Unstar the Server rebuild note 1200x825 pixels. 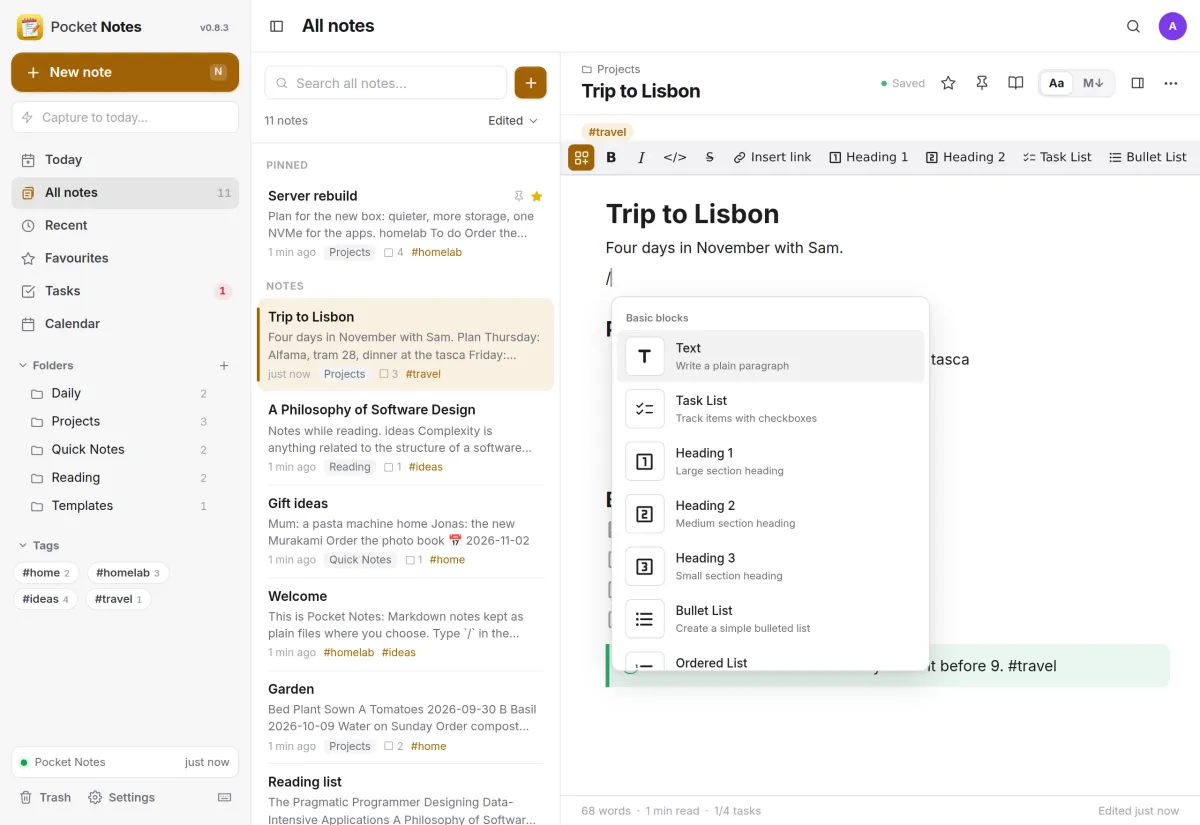coord(537,196)
